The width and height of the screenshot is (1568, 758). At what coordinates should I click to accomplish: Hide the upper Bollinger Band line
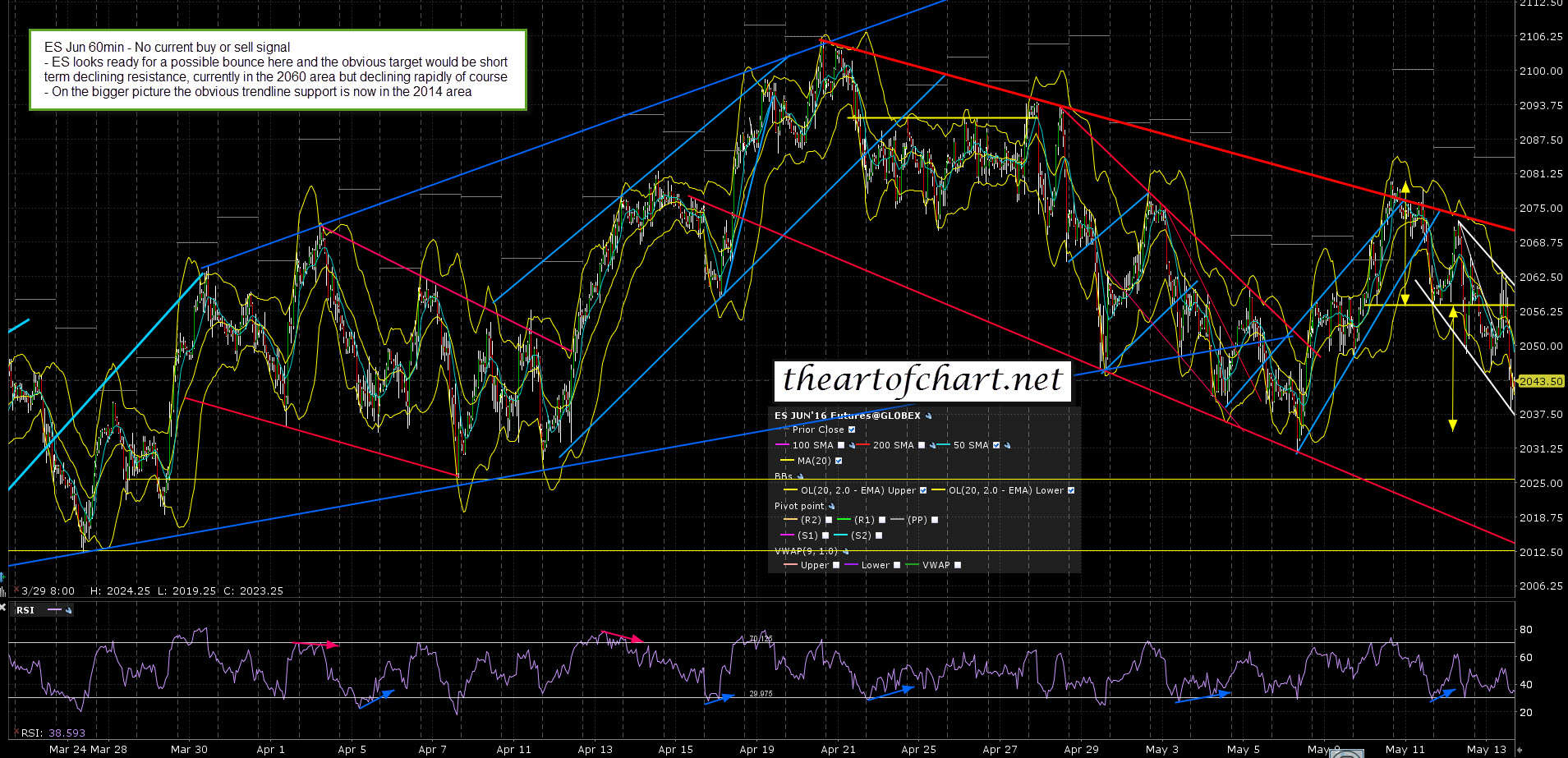(923, 490)
